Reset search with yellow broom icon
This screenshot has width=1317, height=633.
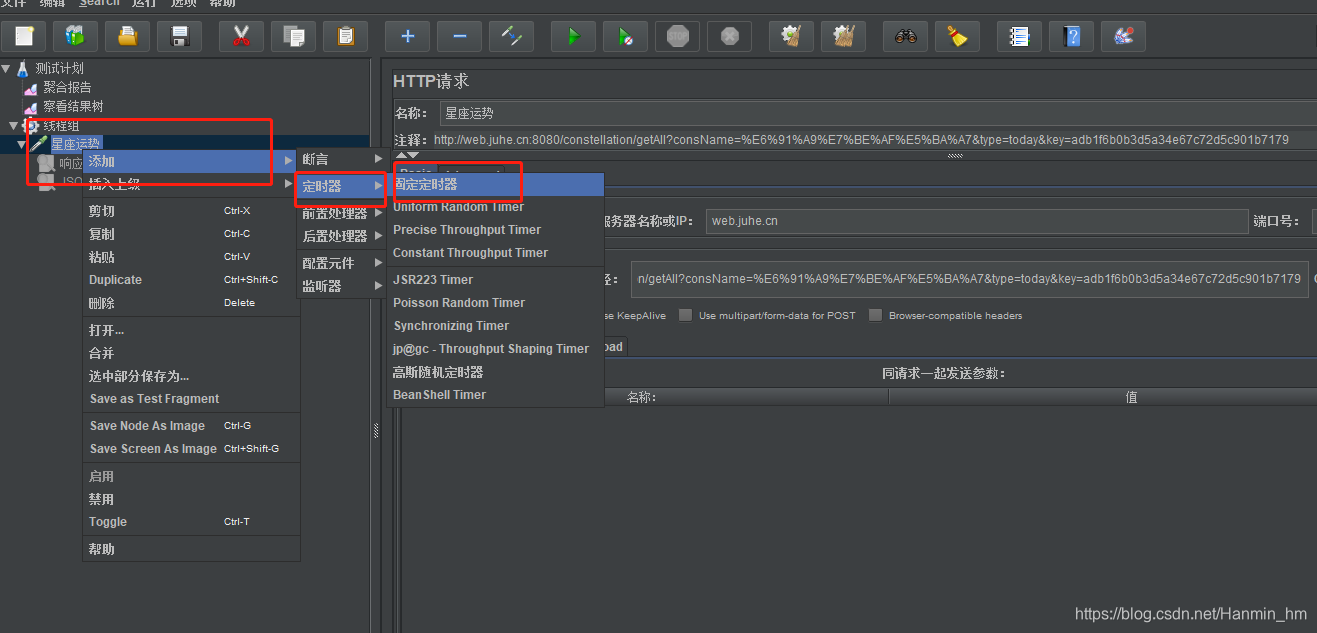(957, 37)
